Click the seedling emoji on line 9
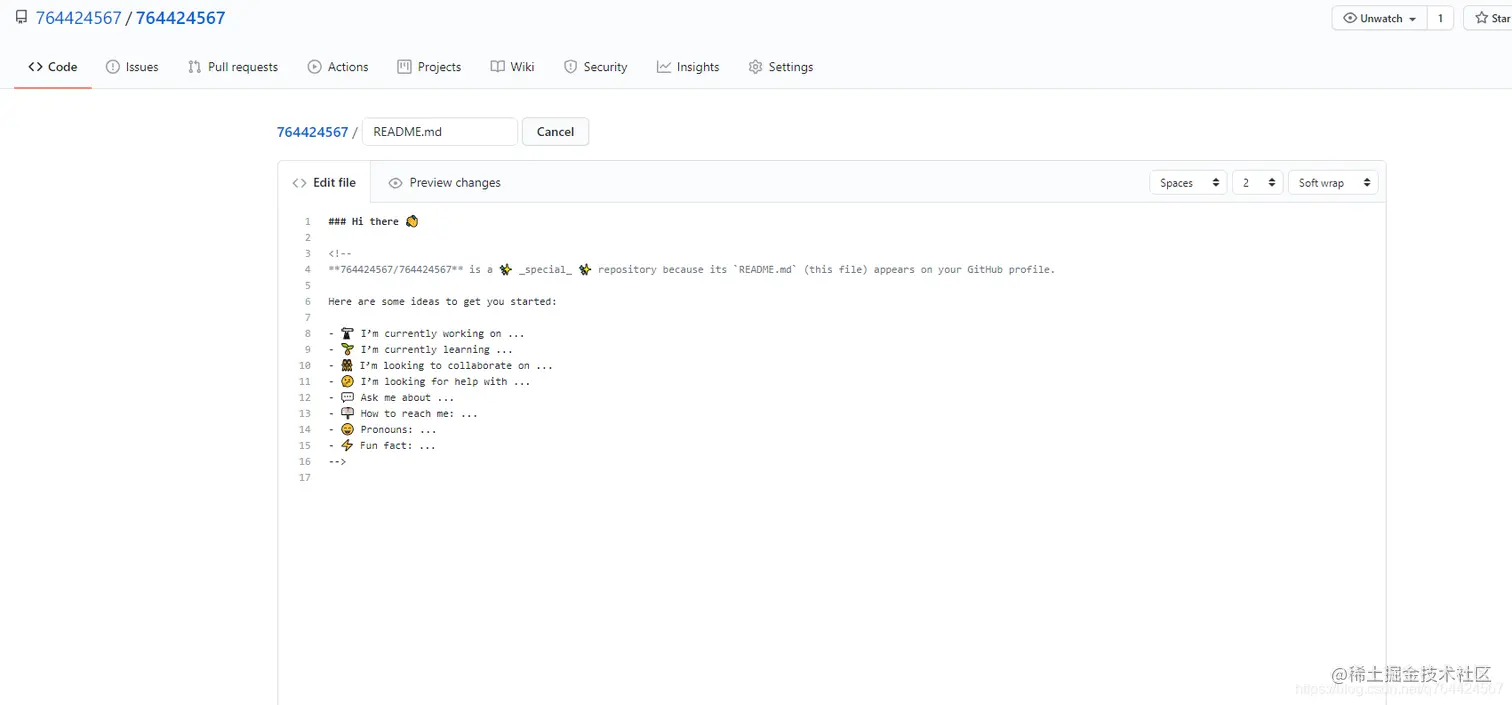 pos(347,349)
